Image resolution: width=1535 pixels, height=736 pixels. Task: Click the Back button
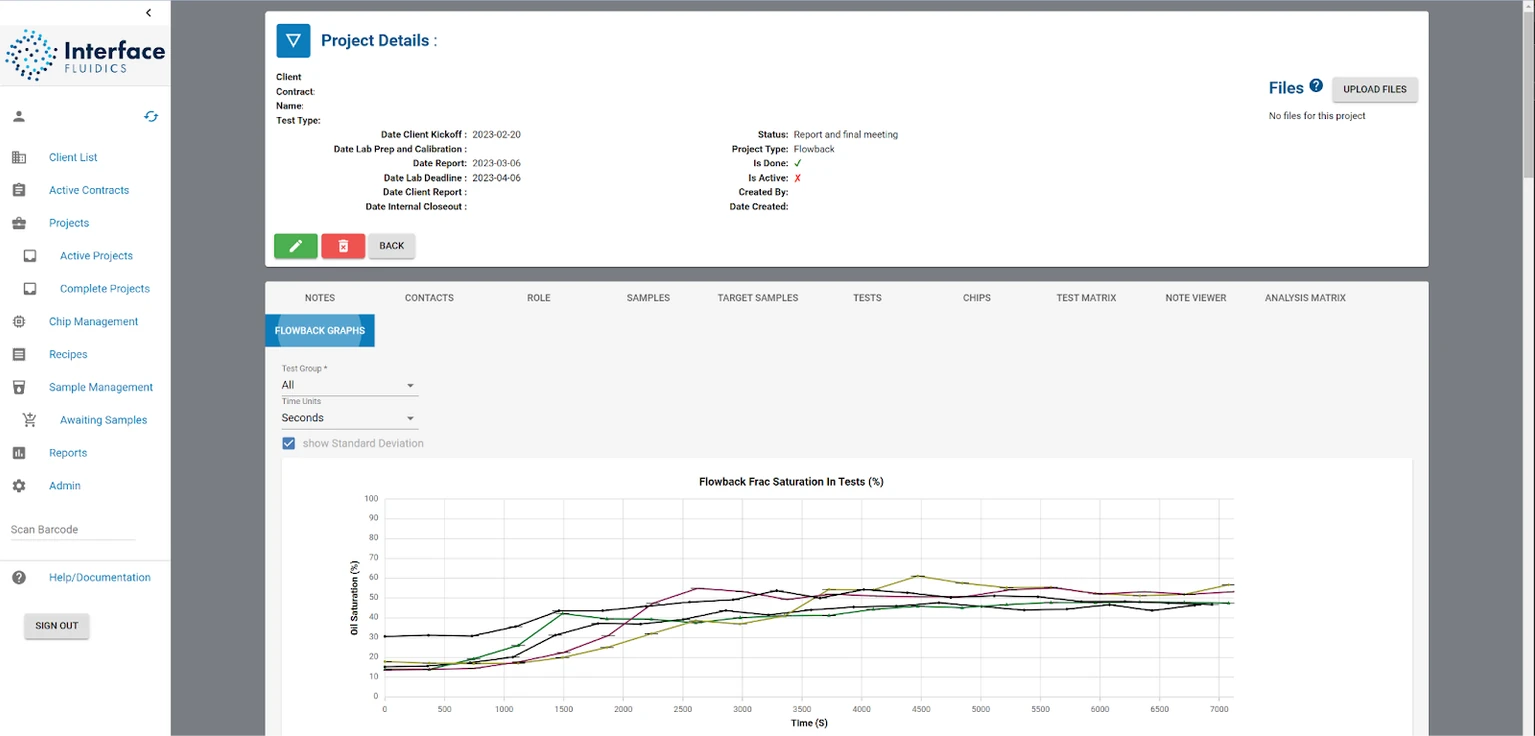[x=391, y=246]
